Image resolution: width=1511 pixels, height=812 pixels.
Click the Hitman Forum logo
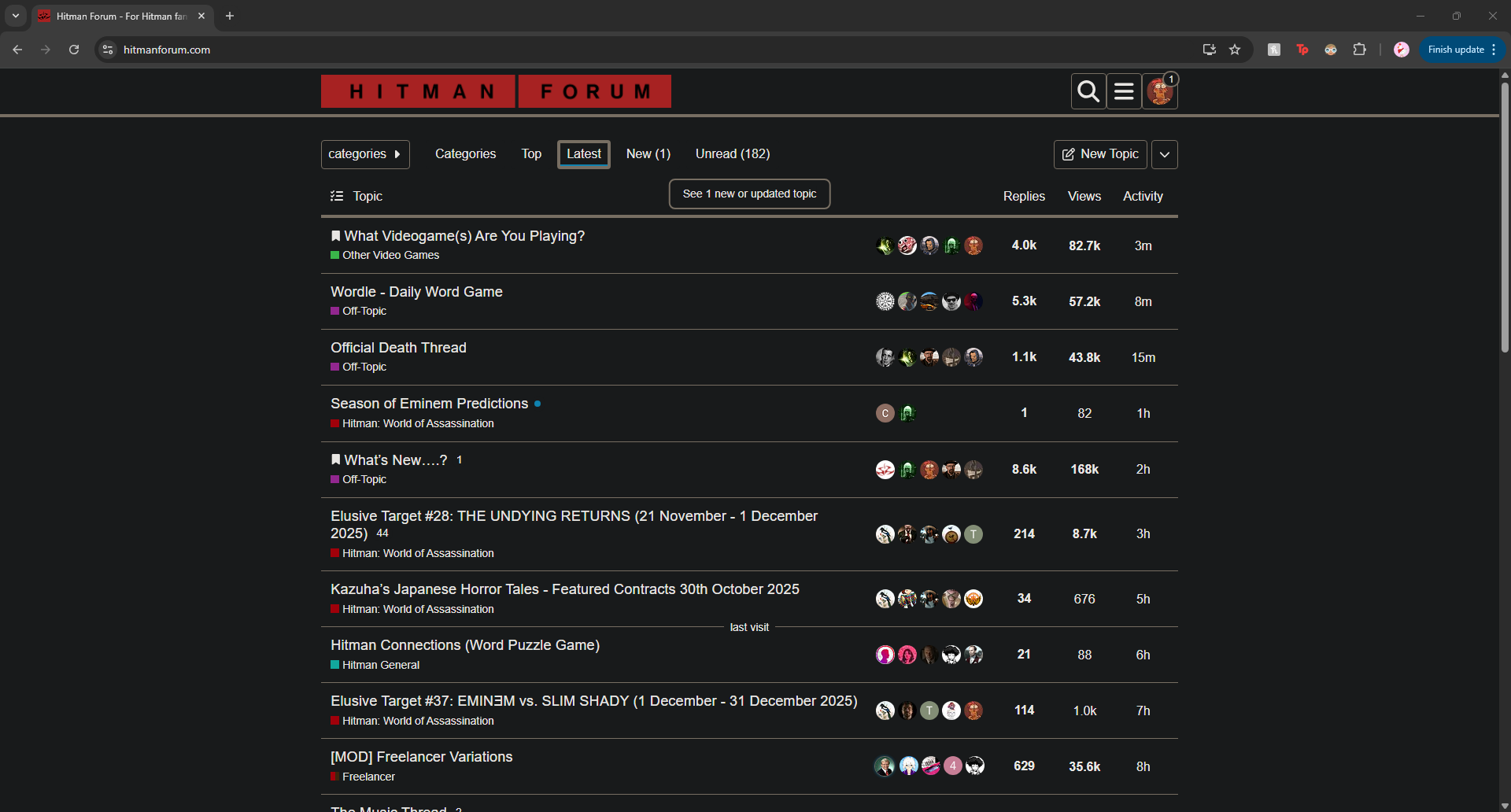(x=496, y=91)
